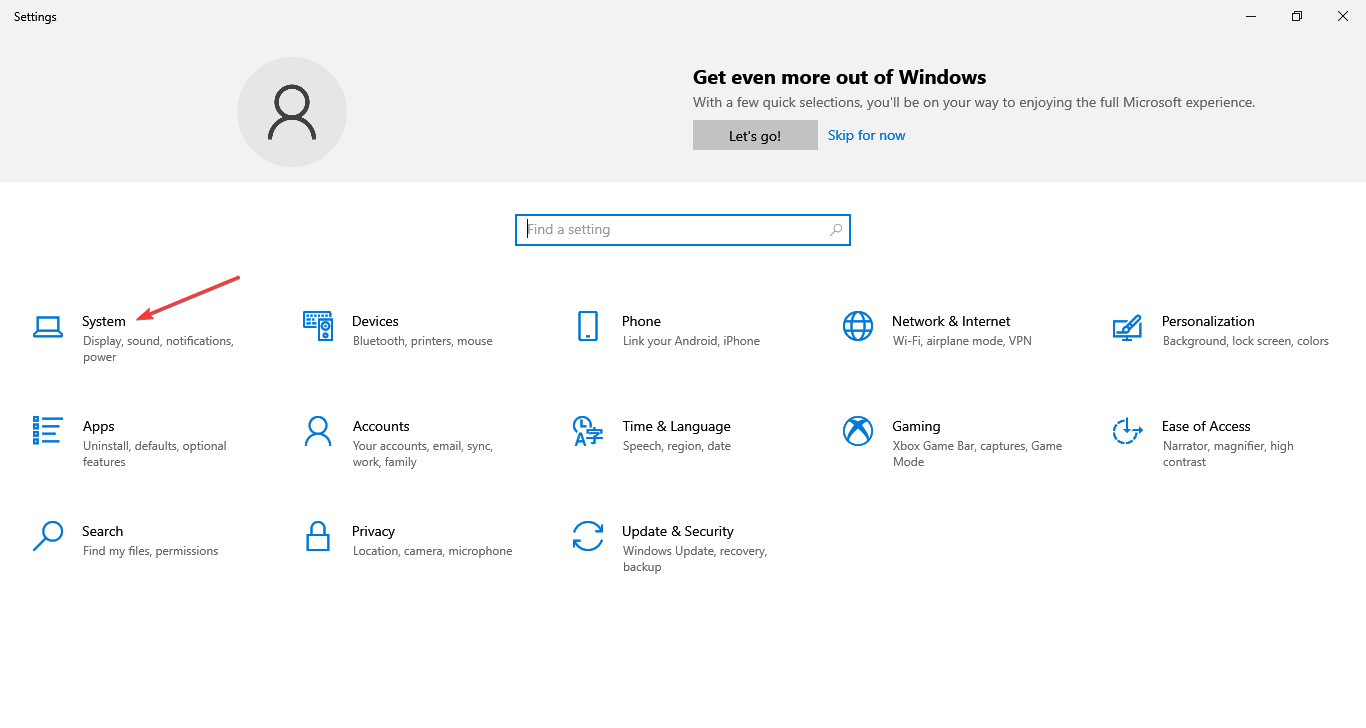This screenshot has width=1366, height=728.
Task: Click the System laptop icon
Action: 47,326
